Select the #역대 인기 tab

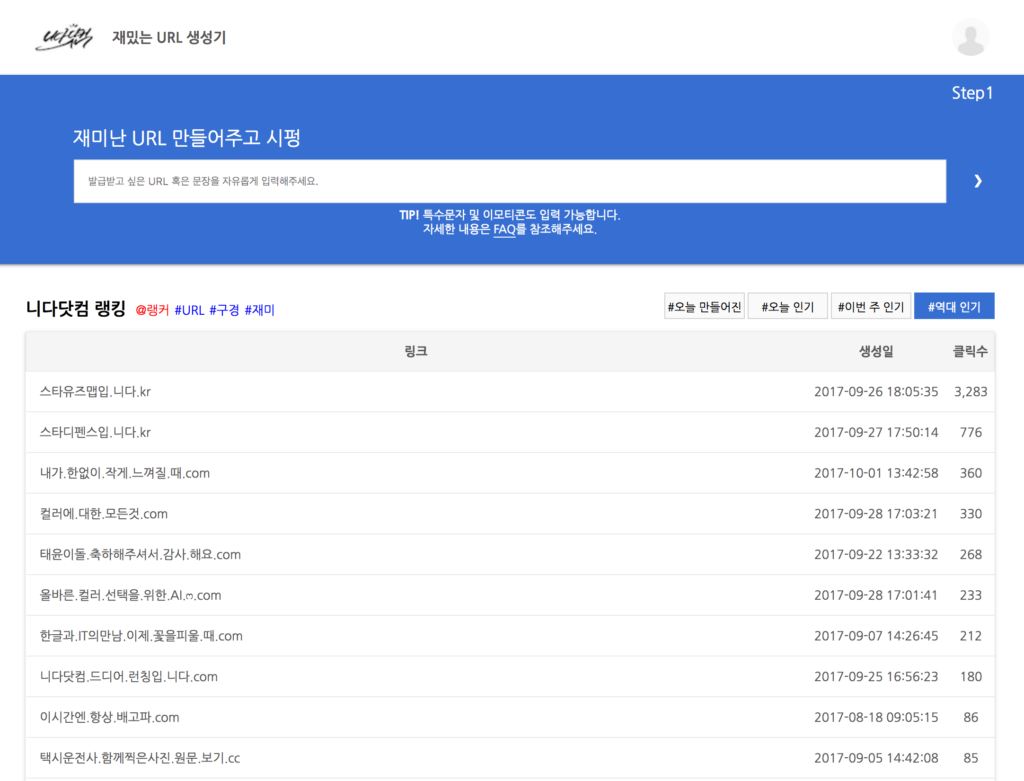(x=954, y=307)
